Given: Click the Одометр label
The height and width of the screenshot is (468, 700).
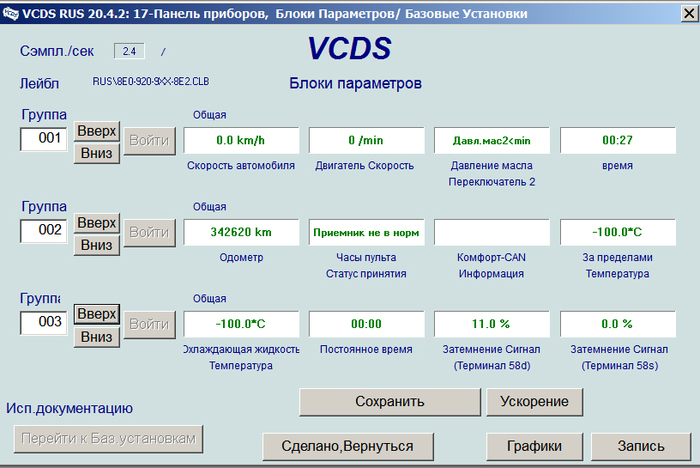Looking at the screenshot, I should (241, 258).
